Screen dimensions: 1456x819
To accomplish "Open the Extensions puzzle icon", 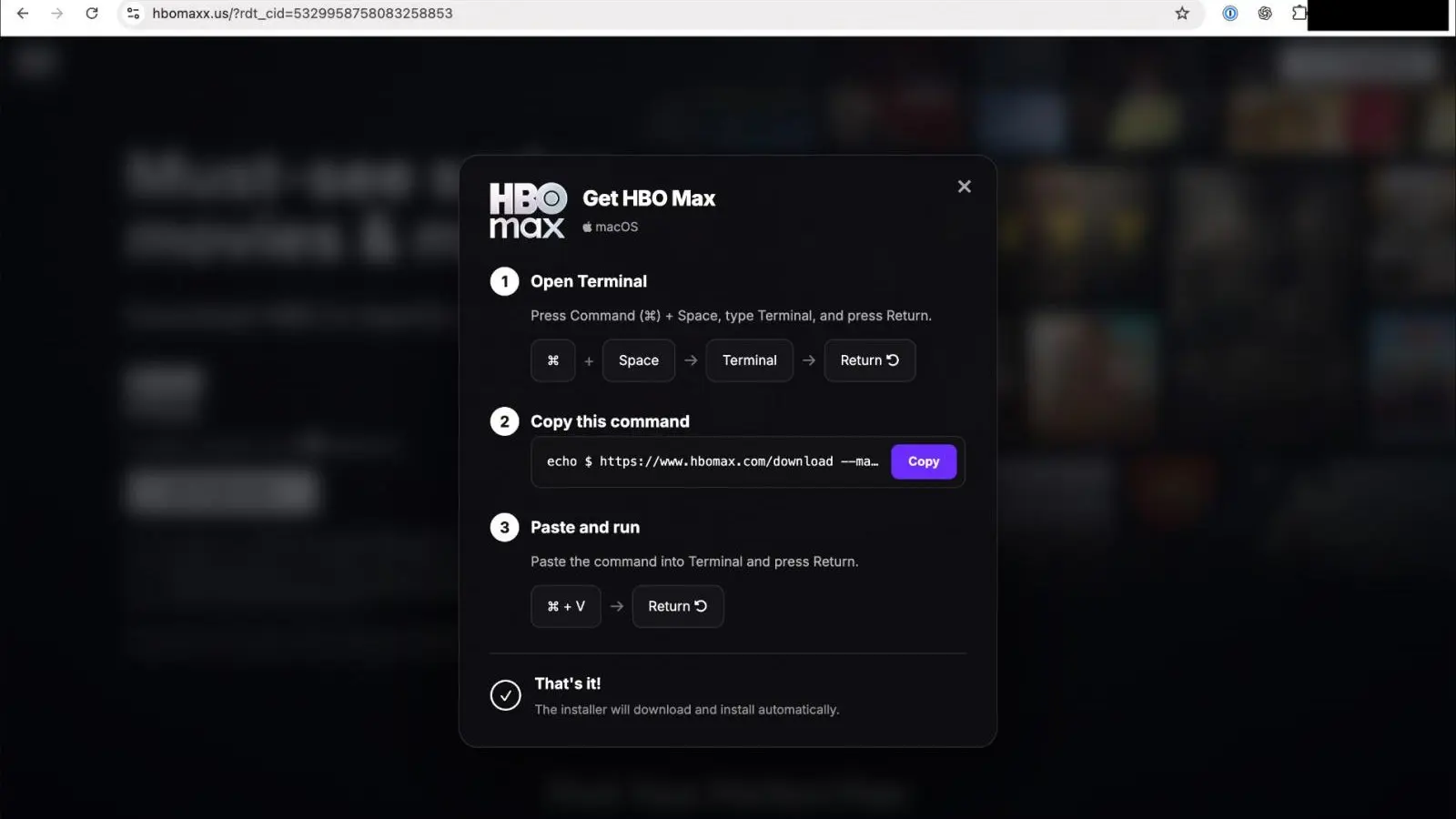I will (1299, 14).
